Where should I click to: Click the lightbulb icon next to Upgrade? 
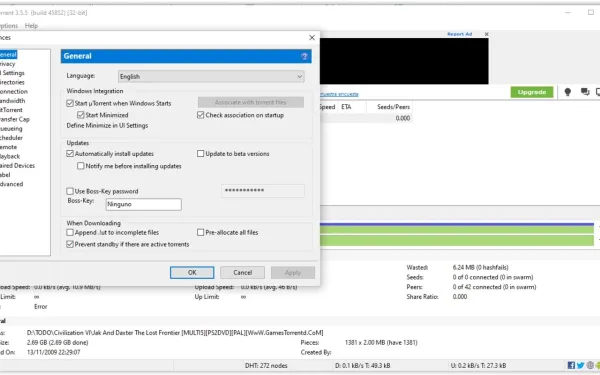pyautogui.click(x=567, y=92)
